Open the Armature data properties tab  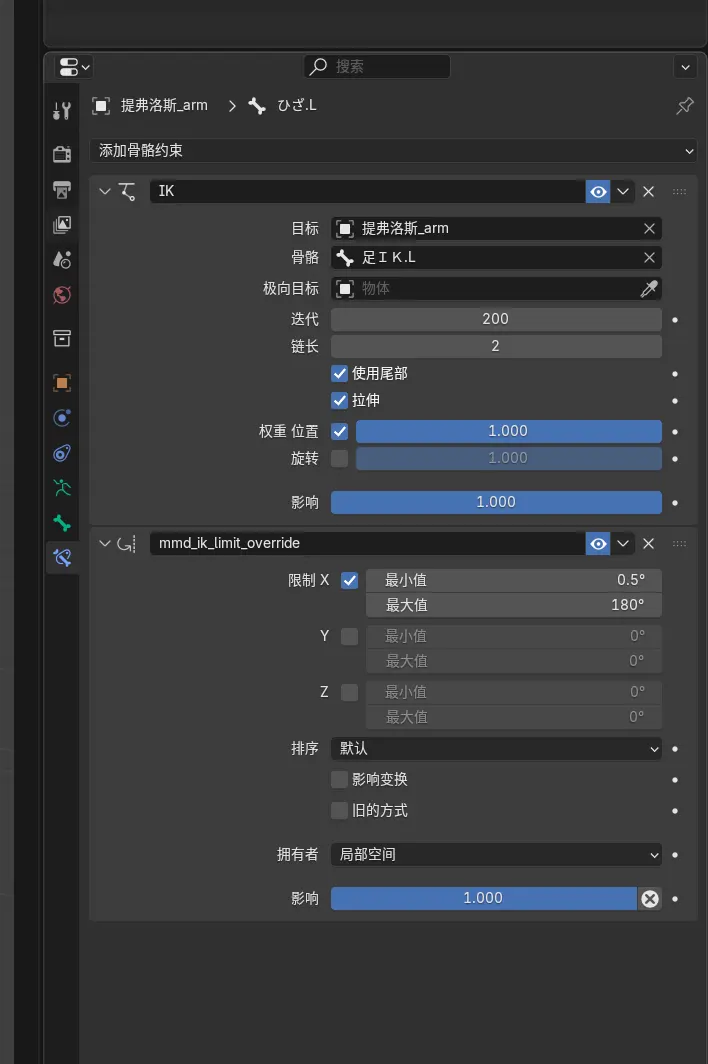62,488
